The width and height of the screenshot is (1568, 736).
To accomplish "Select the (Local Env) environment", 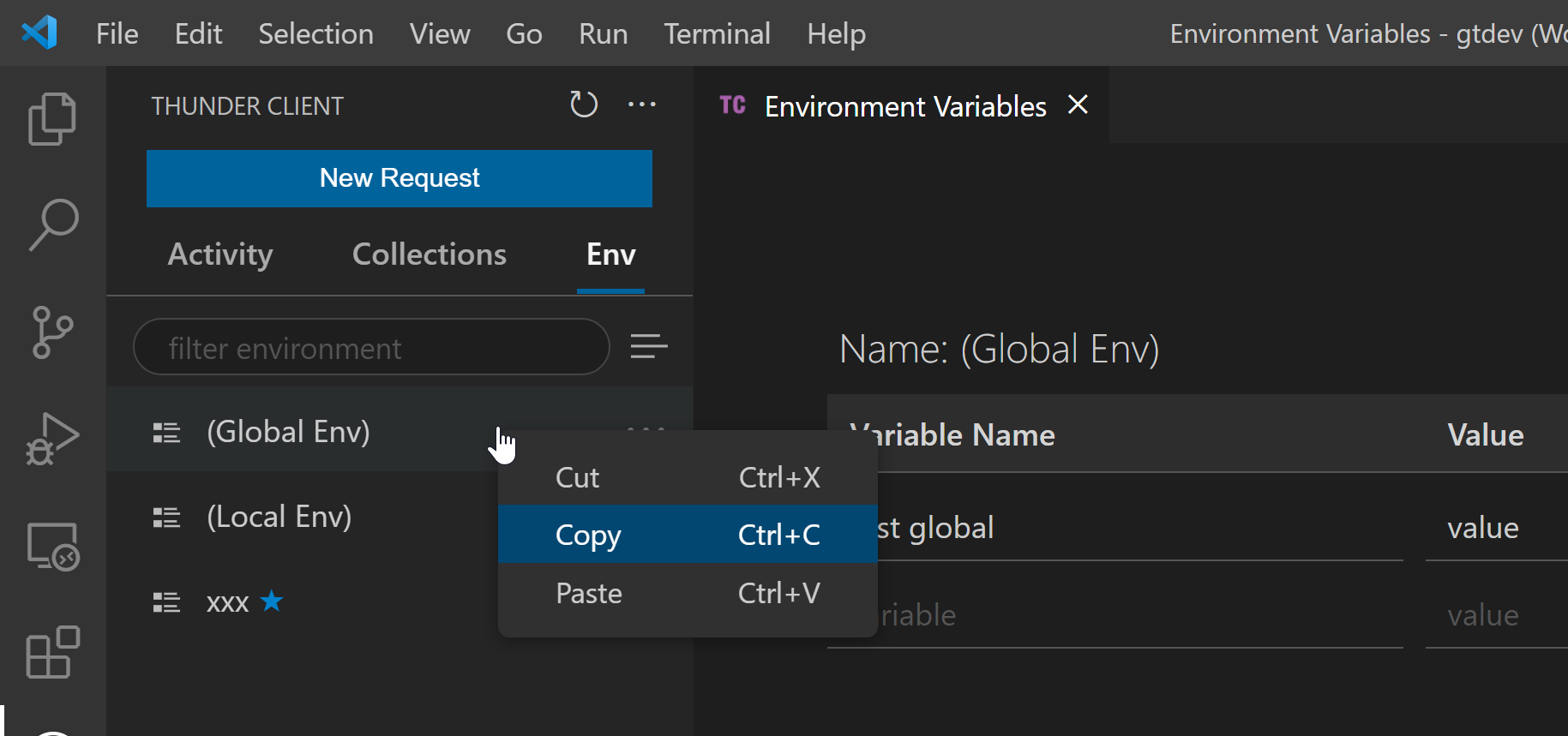I will coord(279,517).
